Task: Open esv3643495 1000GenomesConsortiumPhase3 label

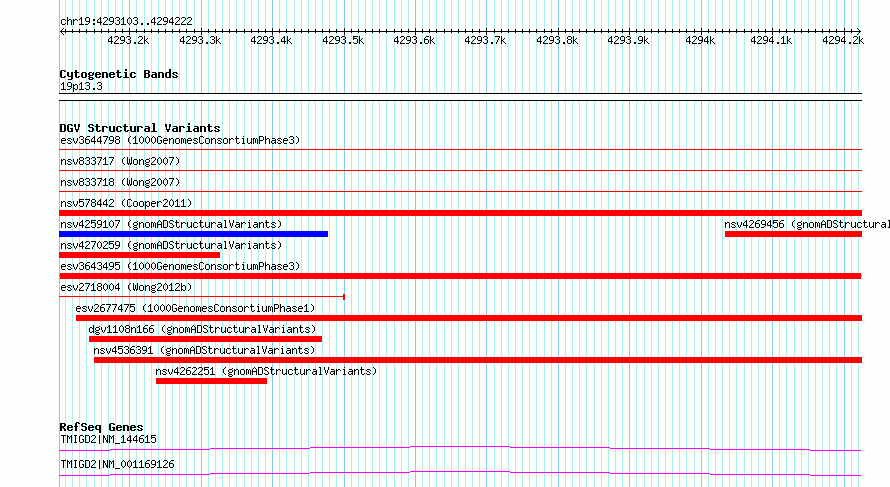Action: tap(180, 266)
